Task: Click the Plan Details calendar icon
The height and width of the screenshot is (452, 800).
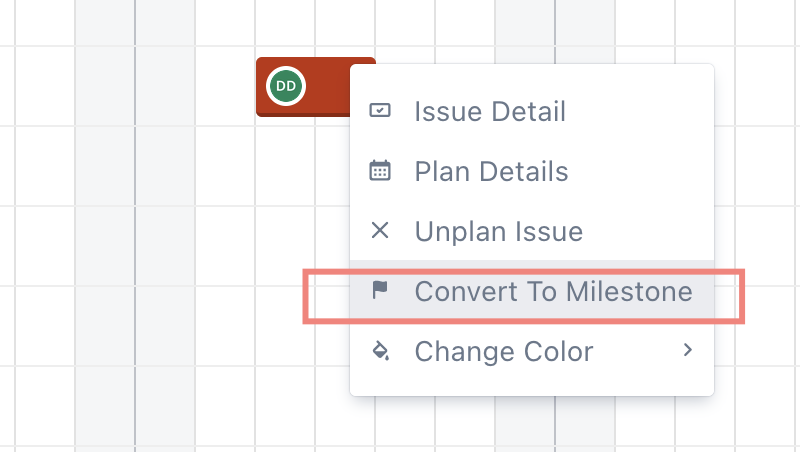Action: (x=380, y=170)
